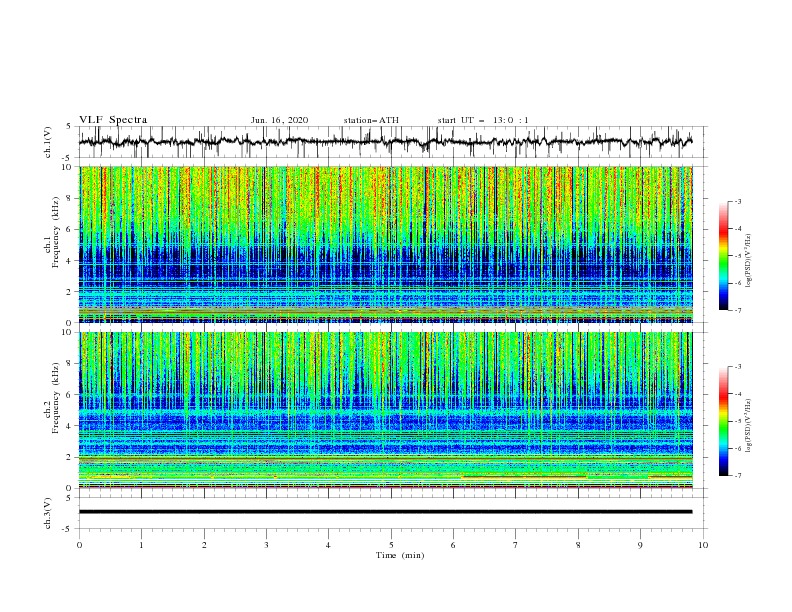Click the "8" kHz tick of ch.1 axis
The height and width of the screenshot is (612, 792).
click(x=69, y=198)
